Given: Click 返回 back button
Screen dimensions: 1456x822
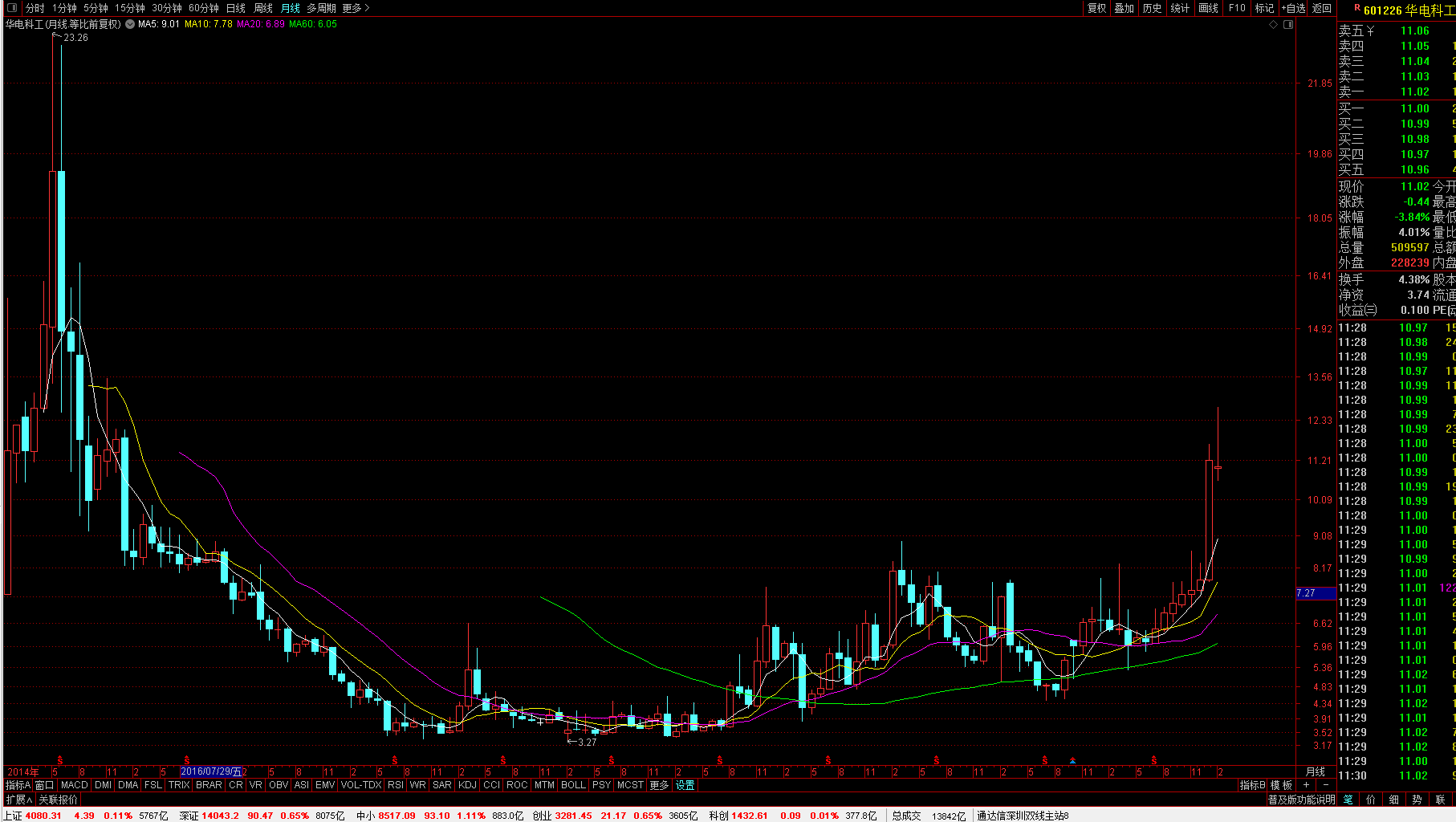Looking at the screenshot, I should (1321, 8).
